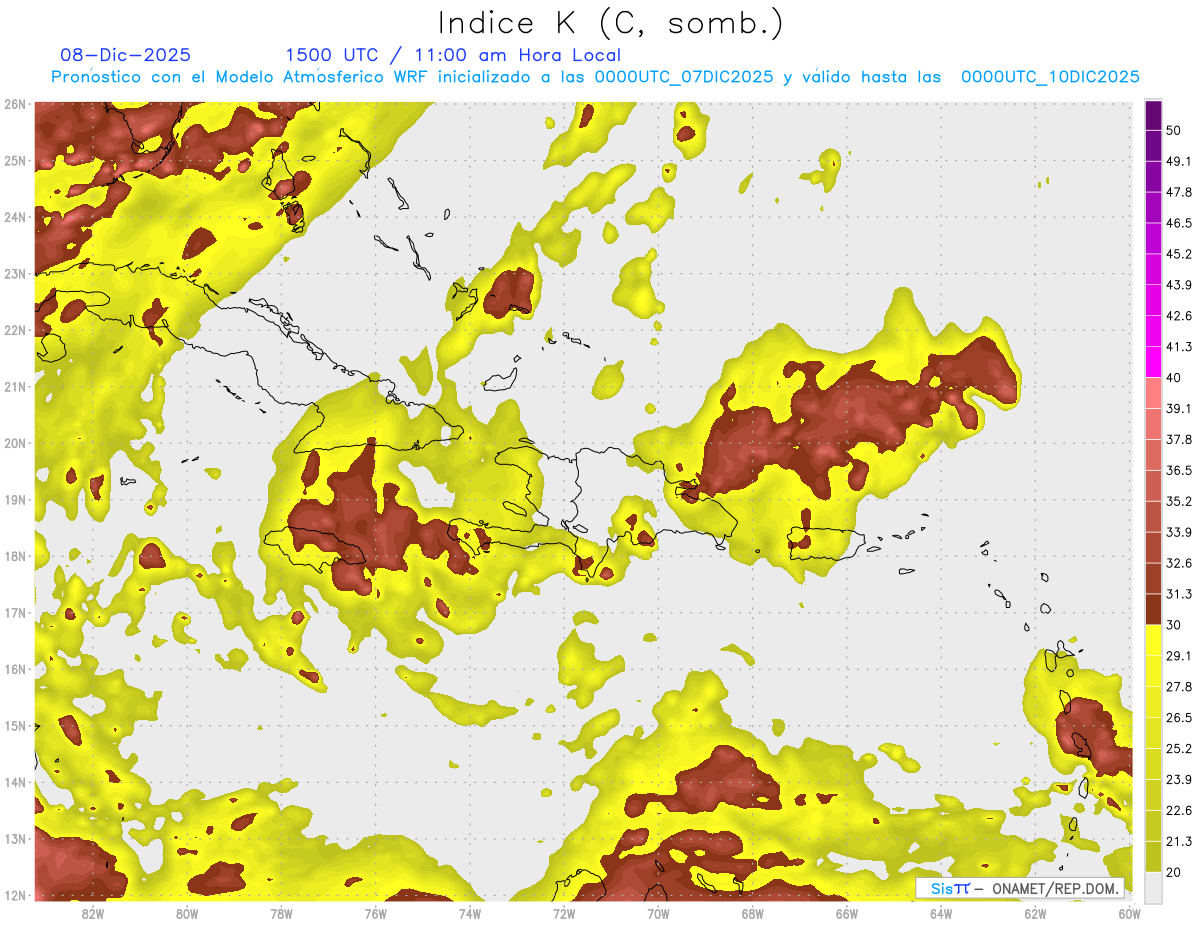
Task: Click the '0000UTC_07DIC2025' initialization timestamp
Action: [x=684, y=77]
